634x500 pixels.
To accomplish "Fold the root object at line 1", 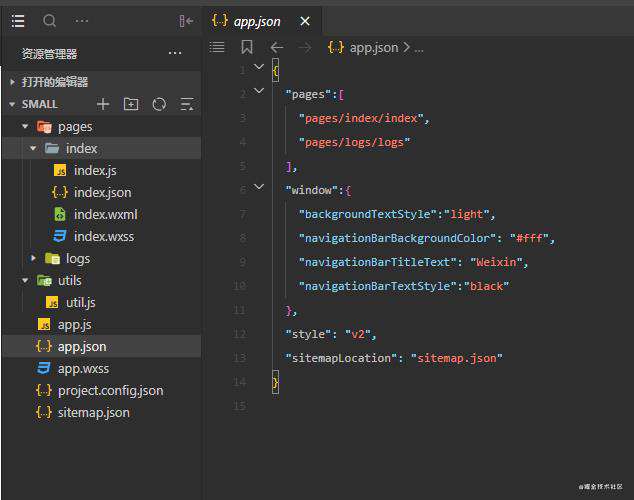I will pyautogui.click(x=259, y=67).
